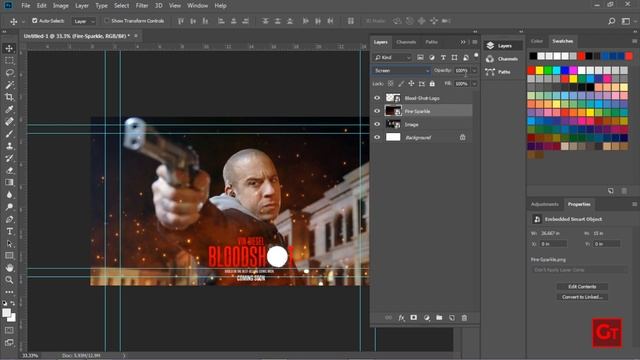Open collapsed Channels panel button

[503, 59]
